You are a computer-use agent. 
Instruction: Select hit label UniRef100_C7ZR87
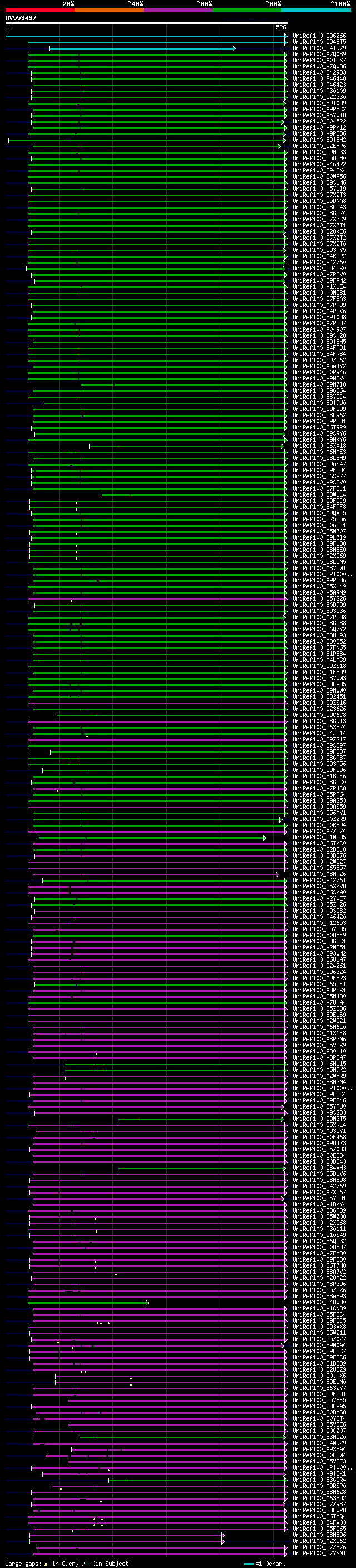coord(319,1504)
